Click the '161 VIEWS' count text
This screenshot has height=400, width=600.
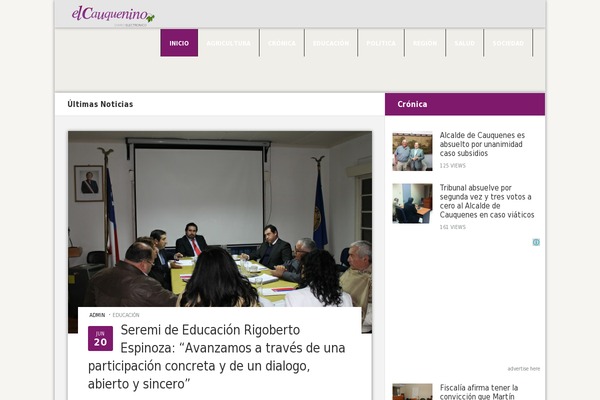[x=452, y=227]
